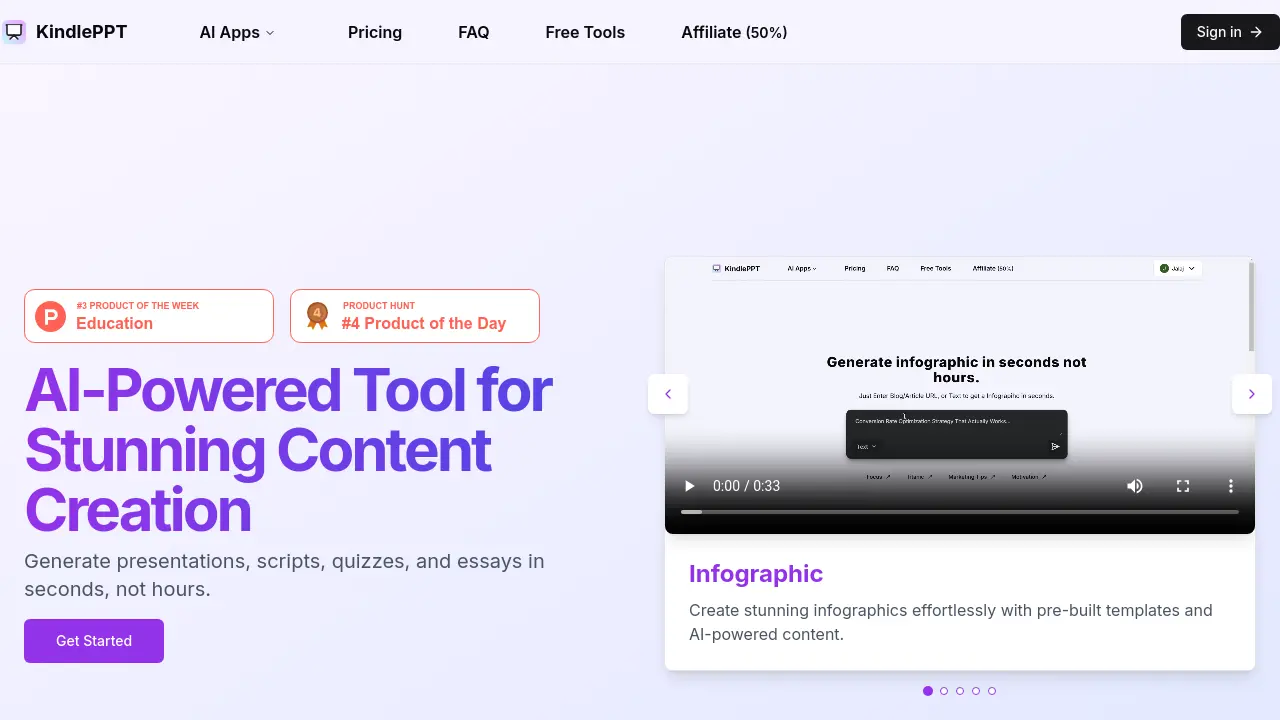Click the KindlePPT logo icon
Image resolution: width=1280 pixels, height=720 pixels.
(14, 31)
